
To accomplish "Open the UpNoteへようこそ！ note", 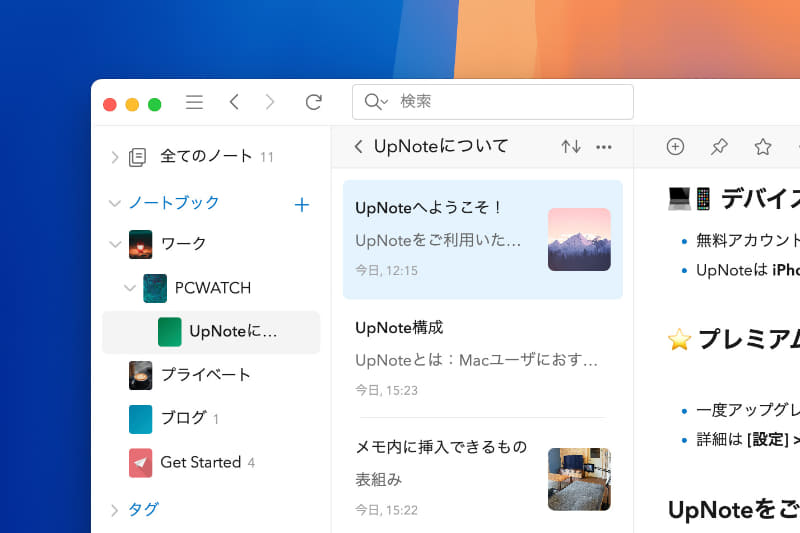I will [x=483, y=239].
